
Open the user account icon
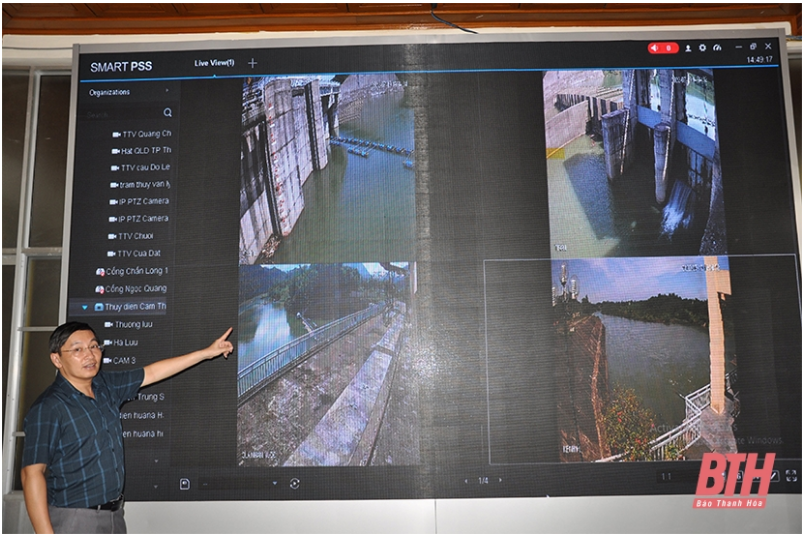pyautogui.click(x=688, y=48)
